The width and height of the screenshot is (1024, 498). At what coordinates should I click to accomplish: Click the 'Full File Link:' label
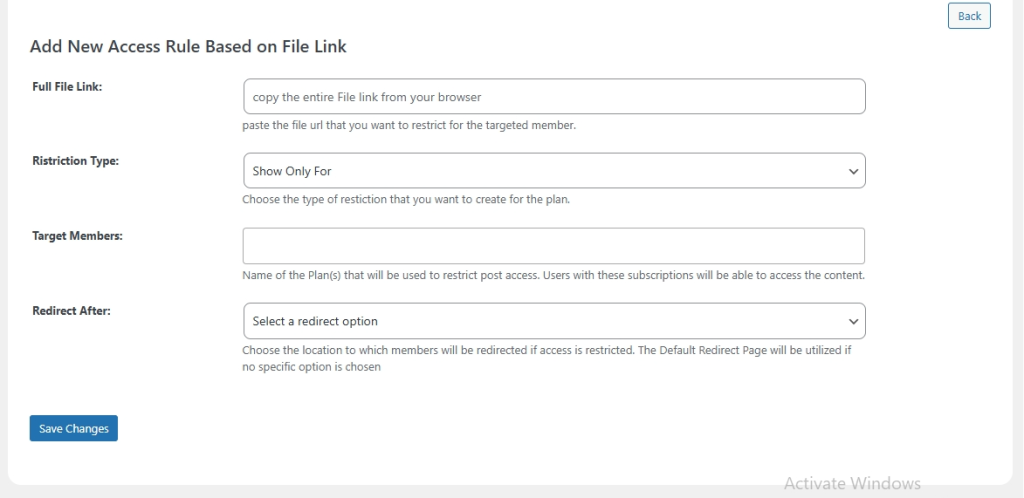(x=68, y=87)
